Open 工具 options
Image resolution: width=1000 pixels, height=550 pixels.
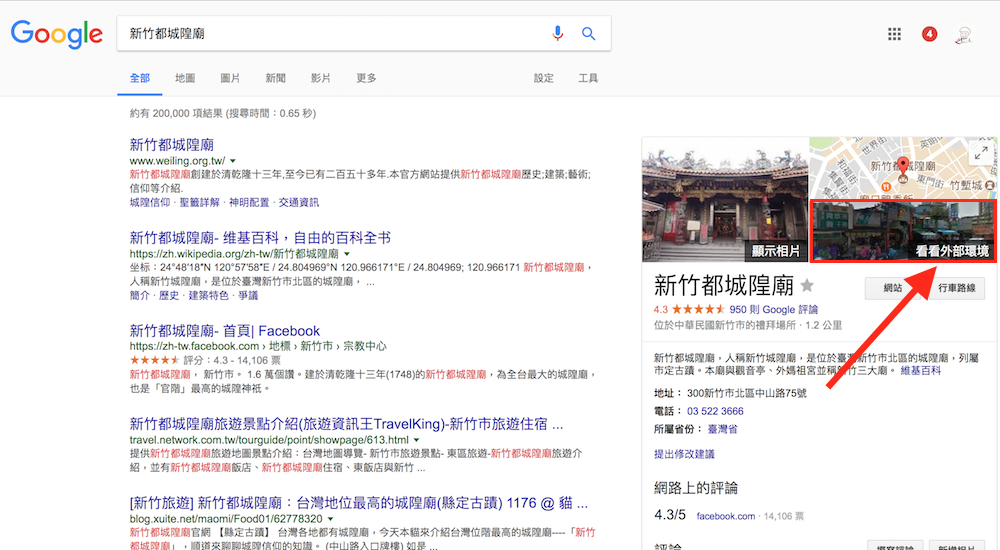tap(588, 78)
